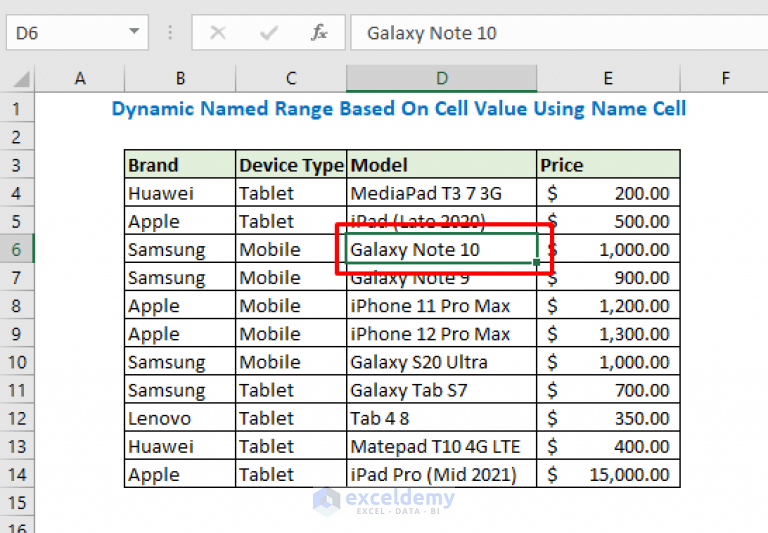The height and width of the screenshot is (533, 768).
Task: Select the 1,300.00 price cell
Action: (608, 334)
